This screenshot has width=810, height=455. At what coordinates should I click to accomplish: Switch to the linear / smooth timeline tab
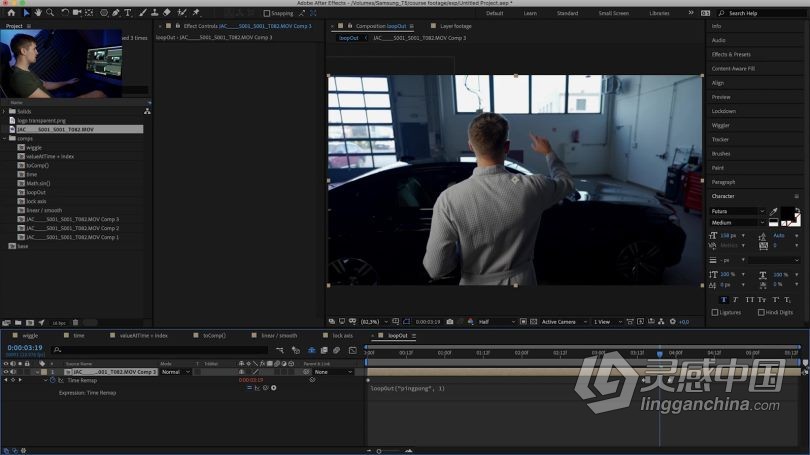(x=279, y=336)
